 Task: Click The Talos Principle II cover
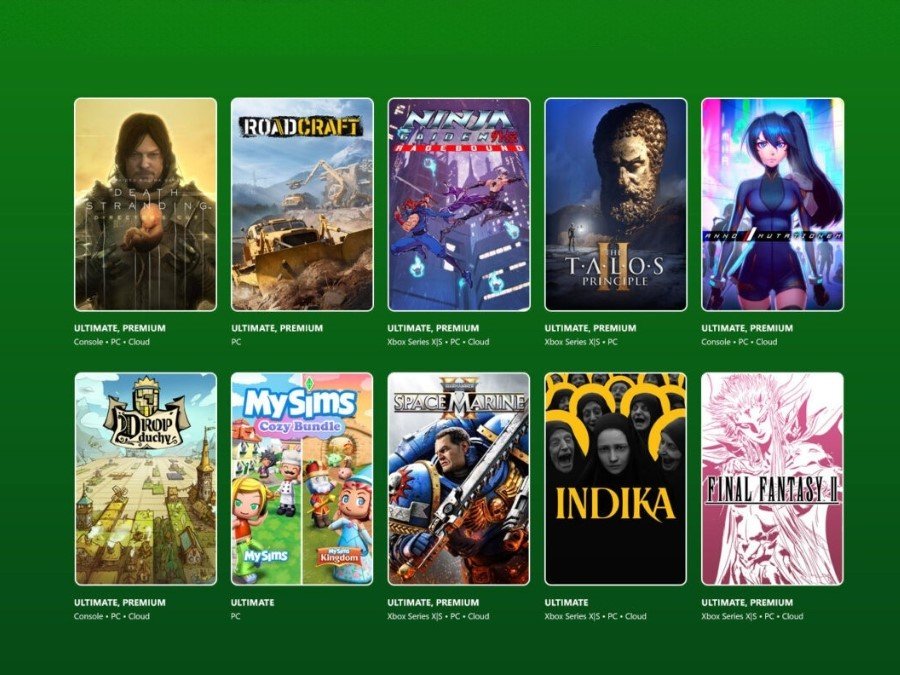tap(616, 204)
